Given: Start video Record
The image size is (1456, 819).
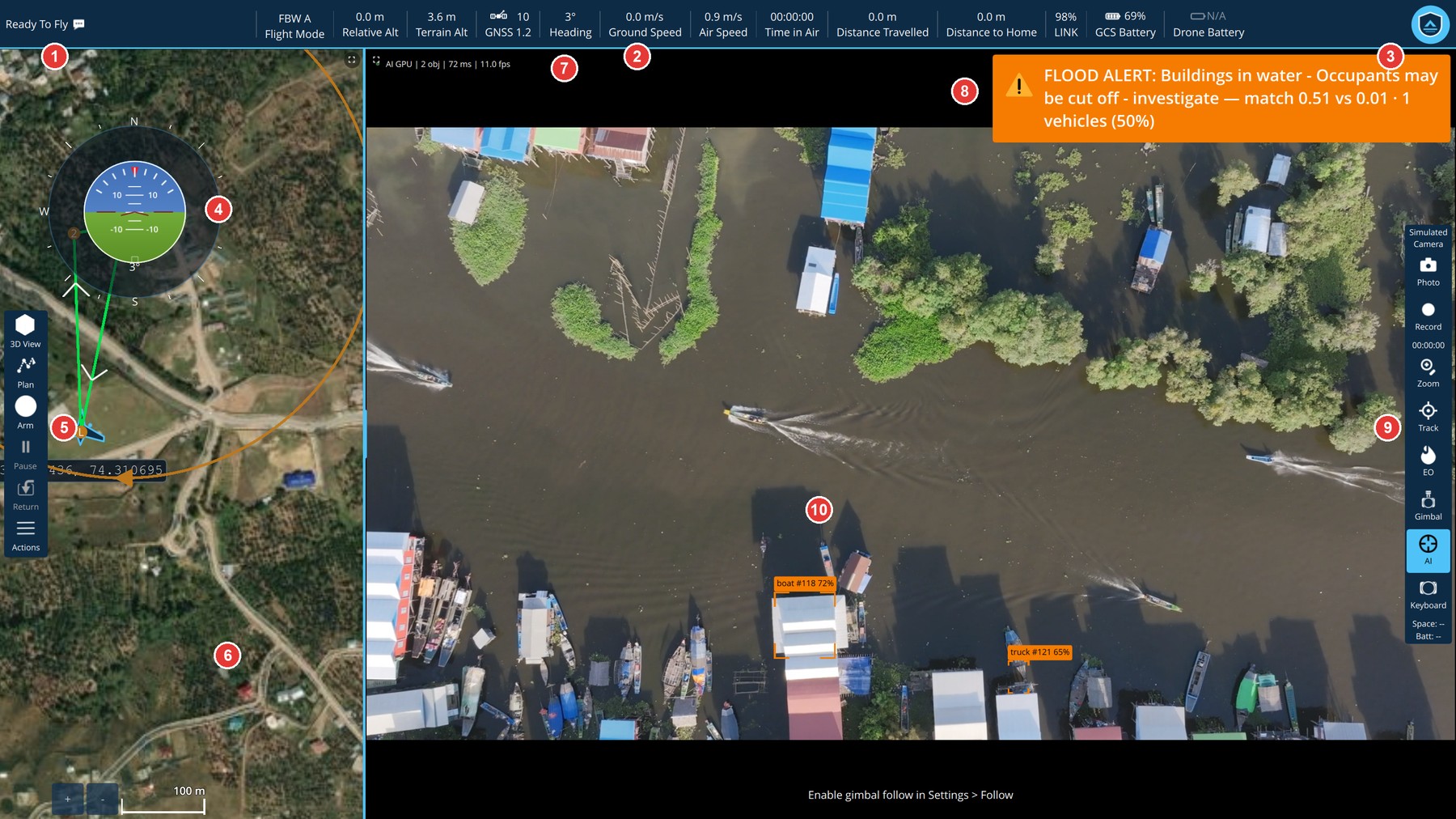Looking at the screenshot, I should point(1428,316).
